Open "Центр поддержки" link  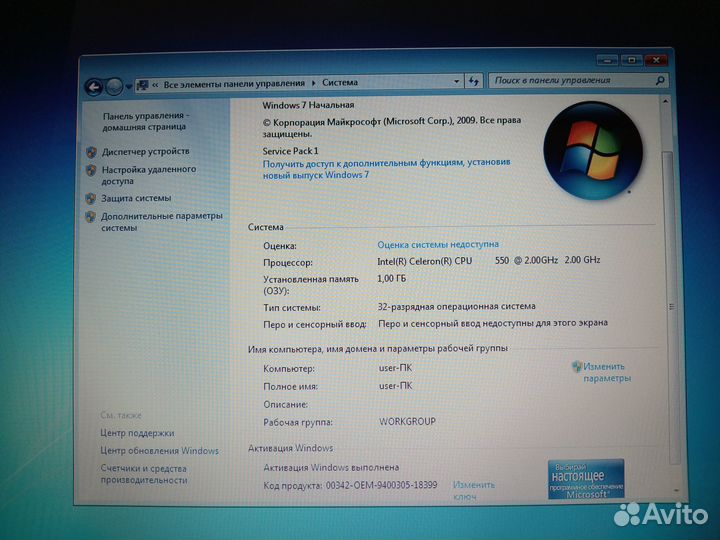[x=137, y=433]
